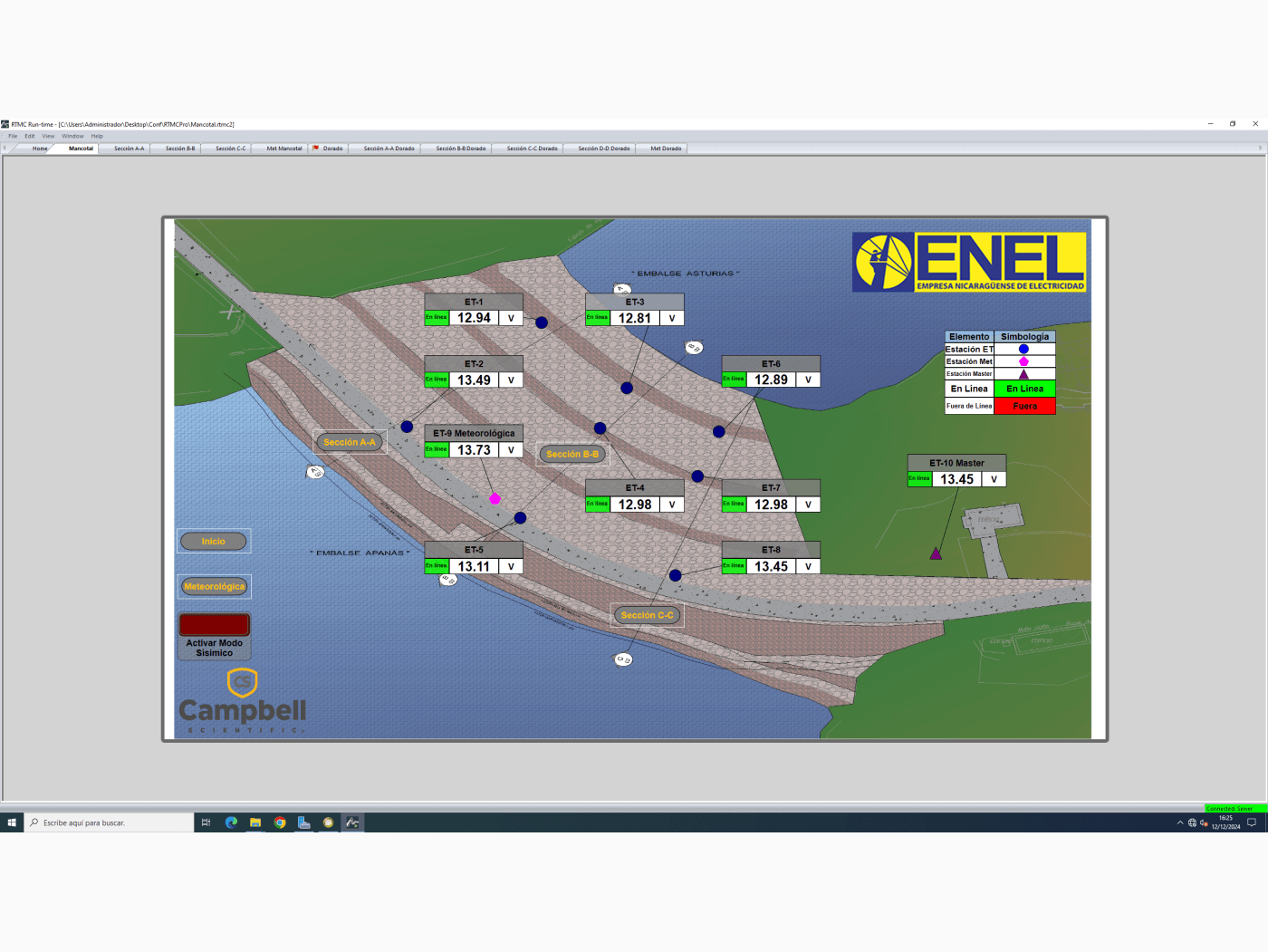The height and width of the screenshot is (952, 1268).
Task: Show hidden system tray icons
Action: coord(1180,822)
